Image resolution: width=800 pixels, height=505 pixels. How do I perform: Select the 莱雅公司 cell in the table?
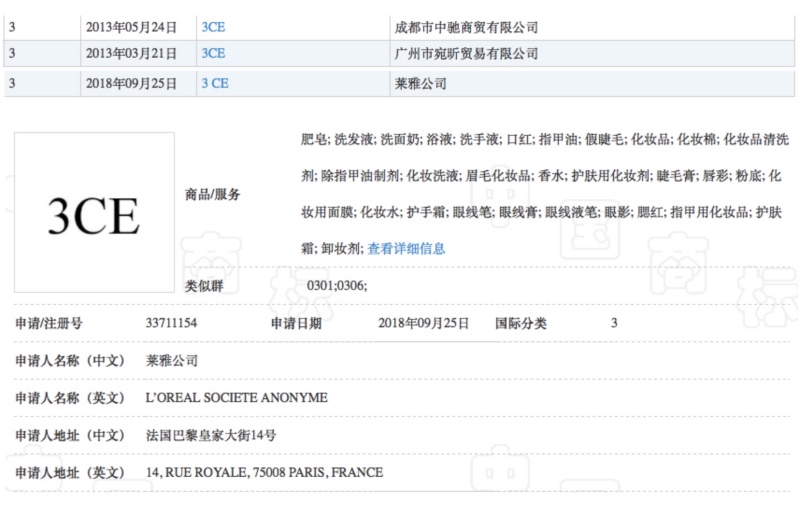pos(592,84)
